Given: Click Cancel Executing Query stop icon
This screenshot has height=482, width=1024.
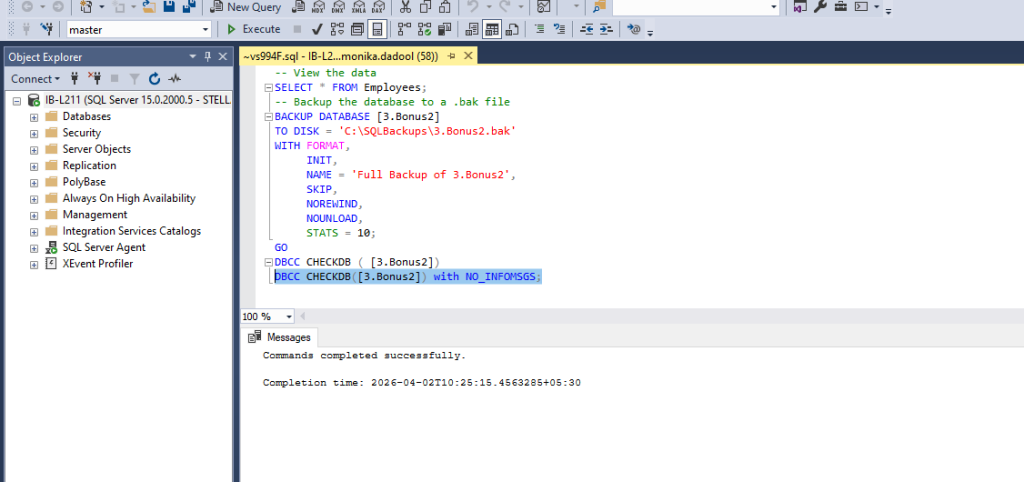Looking at the screenshot, I should click(297, 29).
